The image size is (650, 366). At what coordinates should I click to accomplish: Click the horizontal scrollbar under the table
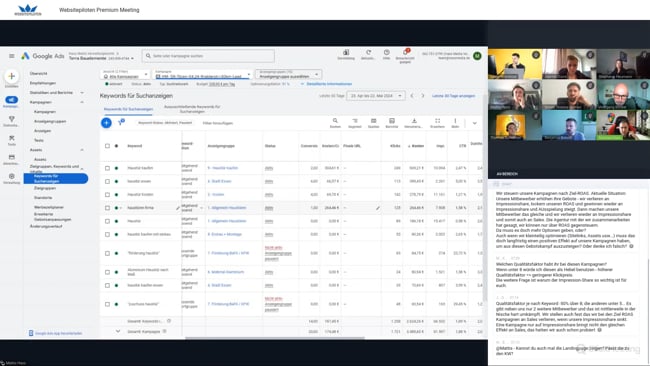pyautogui.click(x=275, y=338)
